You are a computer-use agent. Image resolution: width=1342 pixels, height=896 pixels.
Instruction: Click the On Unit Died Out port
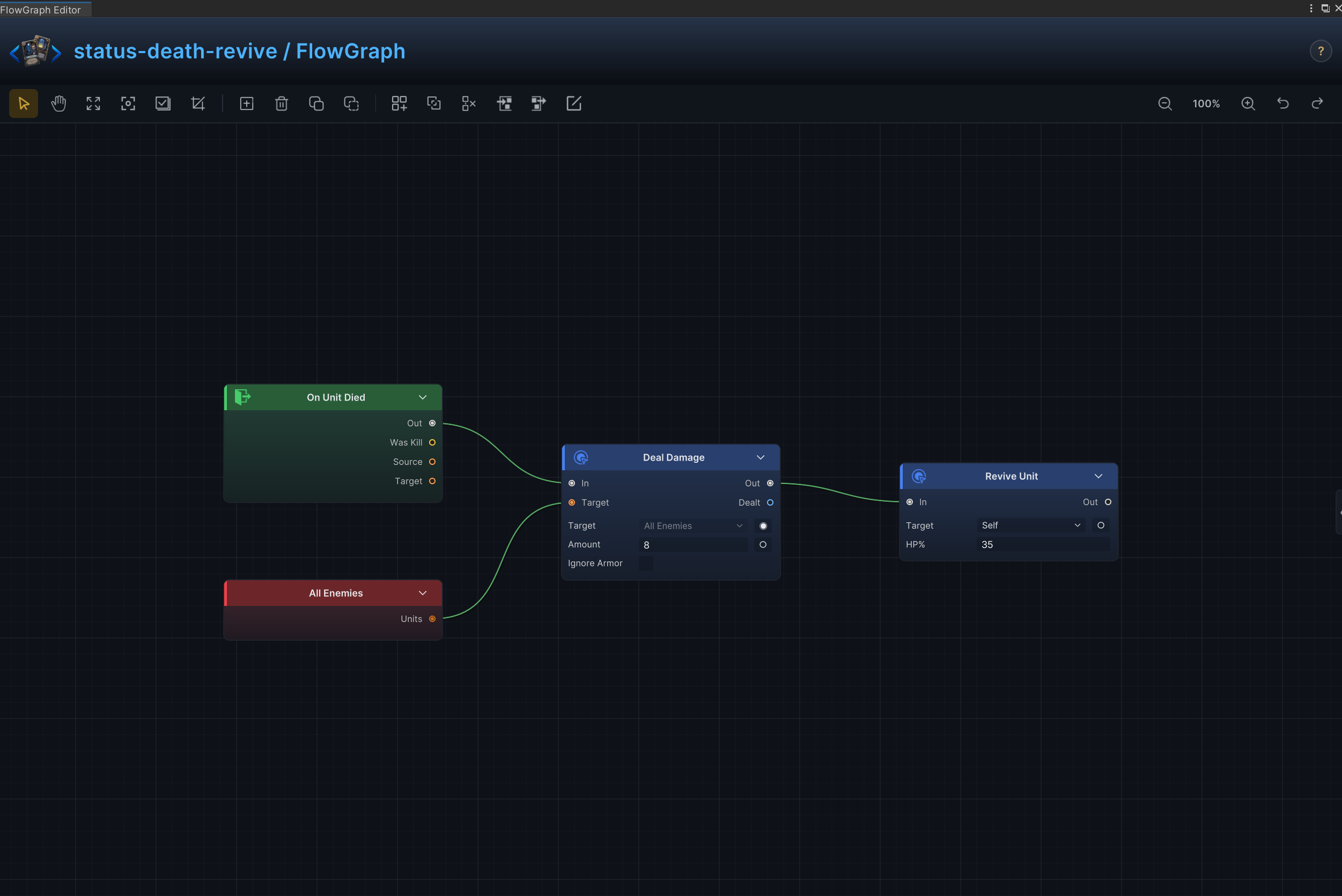coord(432,424)
